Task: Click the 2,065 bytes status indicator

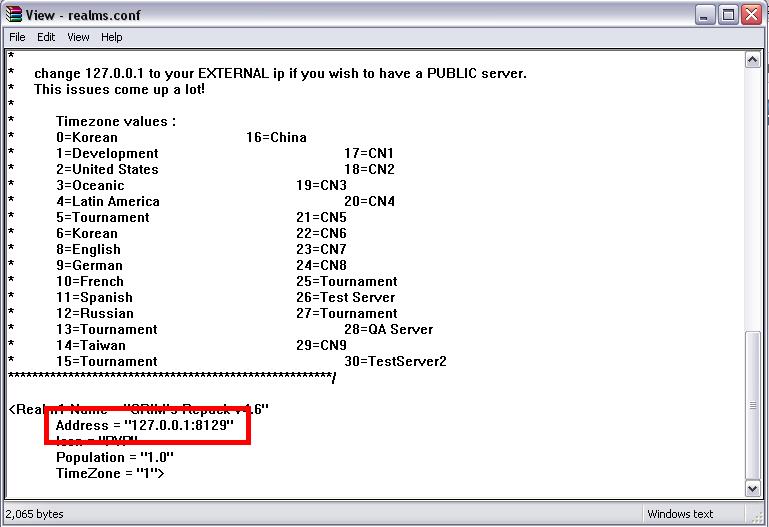Action: coord(36,514)
